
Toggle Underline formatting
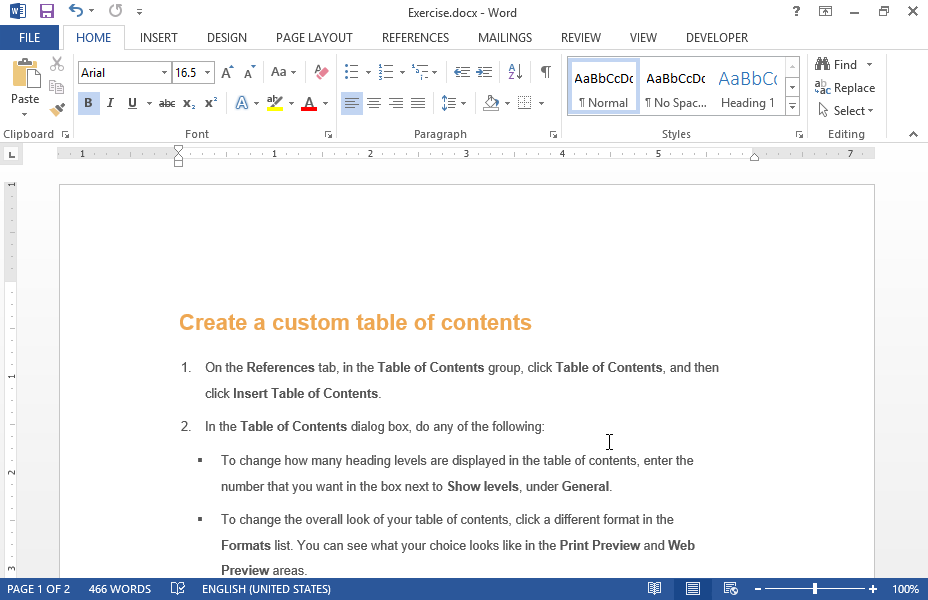[x=132, y=103]
